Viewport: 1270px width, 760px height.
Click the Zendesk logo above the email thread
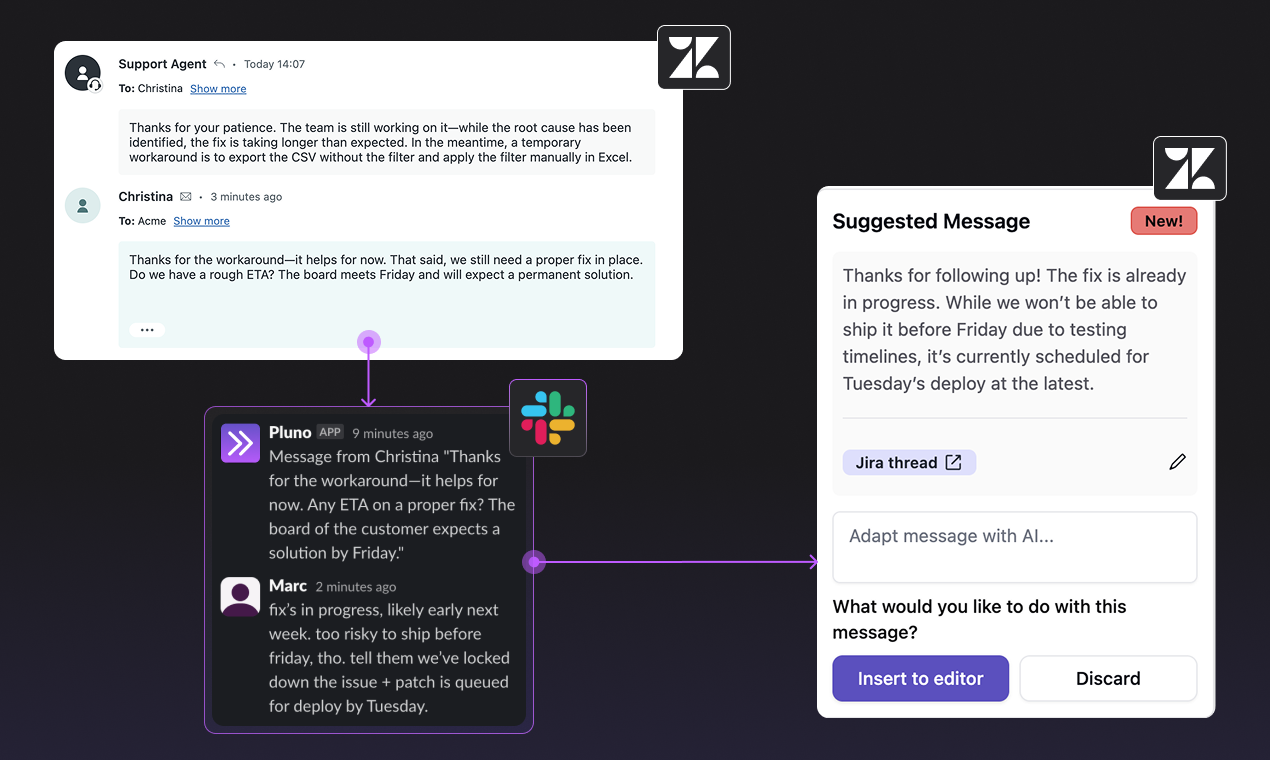pyautogui.click(x=694, y=58)
